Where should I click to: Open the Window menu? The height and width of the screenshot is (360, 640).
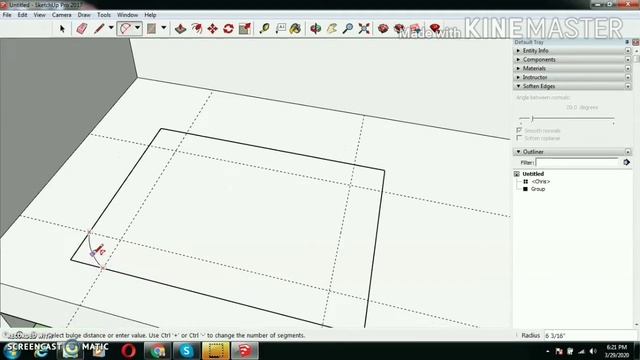pyautogui.click(x=127, y=15)
